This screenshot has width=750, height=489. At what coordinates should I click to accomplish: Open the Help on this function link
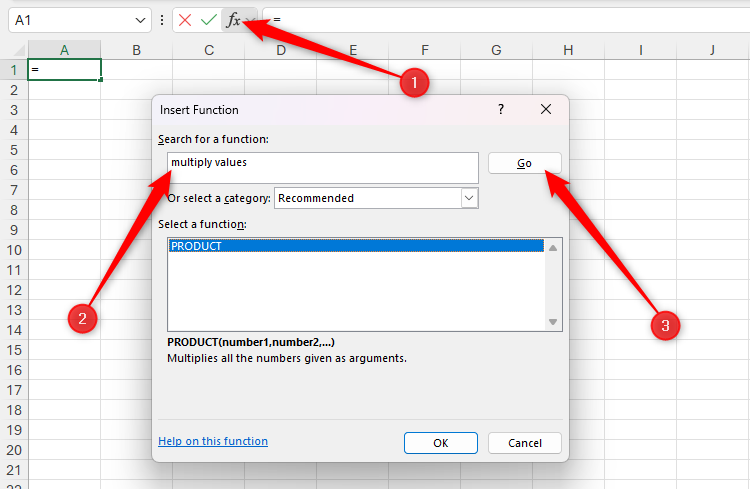213,441
